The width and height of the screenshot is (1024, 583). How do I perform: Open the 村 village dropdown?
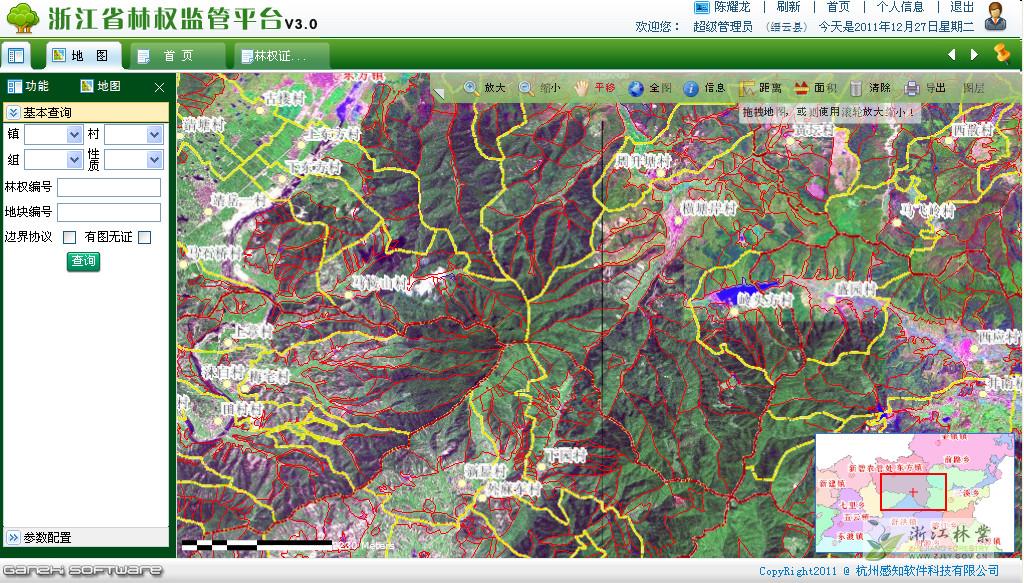(x=134, y=133)
